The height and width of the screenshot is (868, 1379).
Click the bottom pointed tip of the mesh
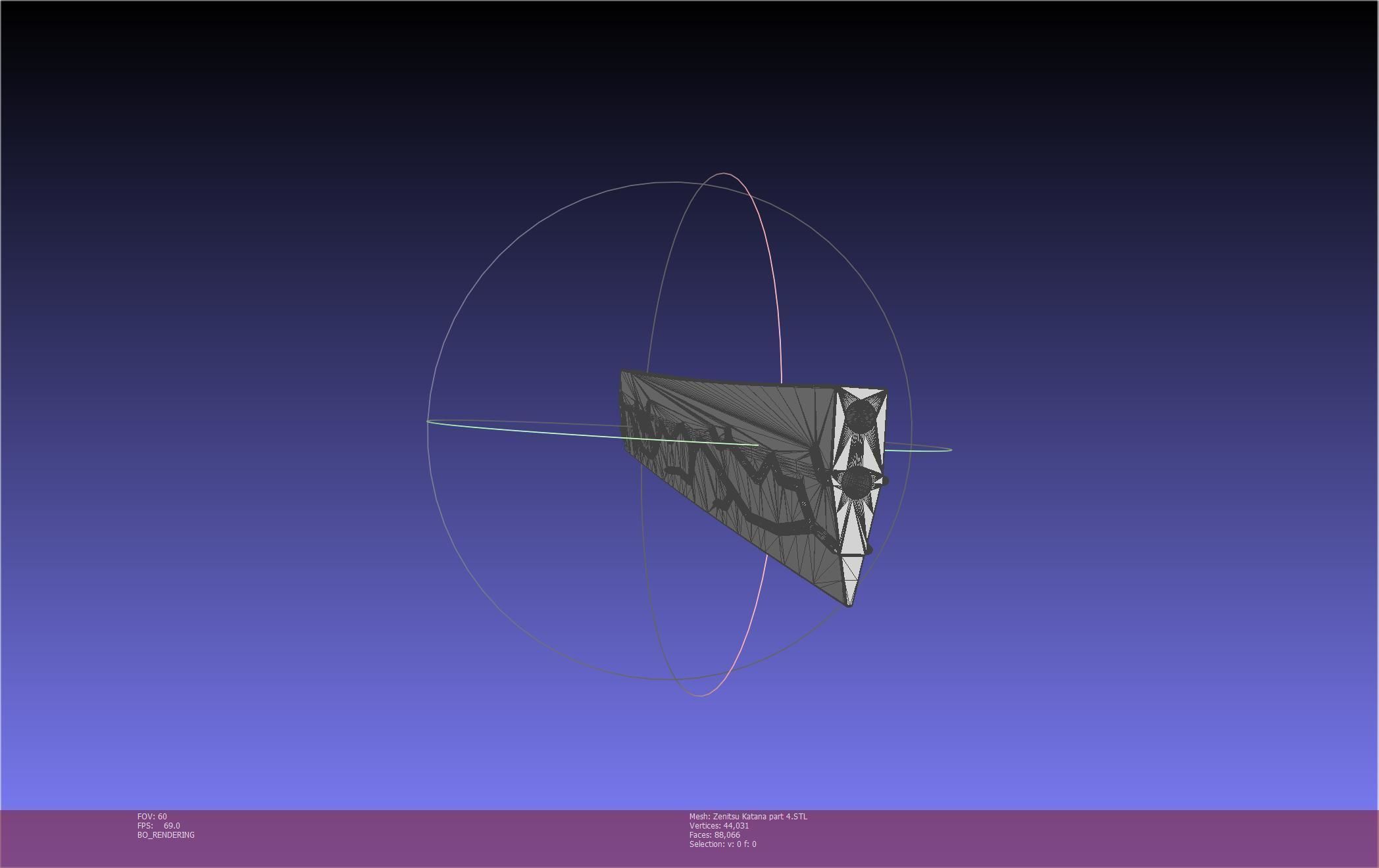849,604
